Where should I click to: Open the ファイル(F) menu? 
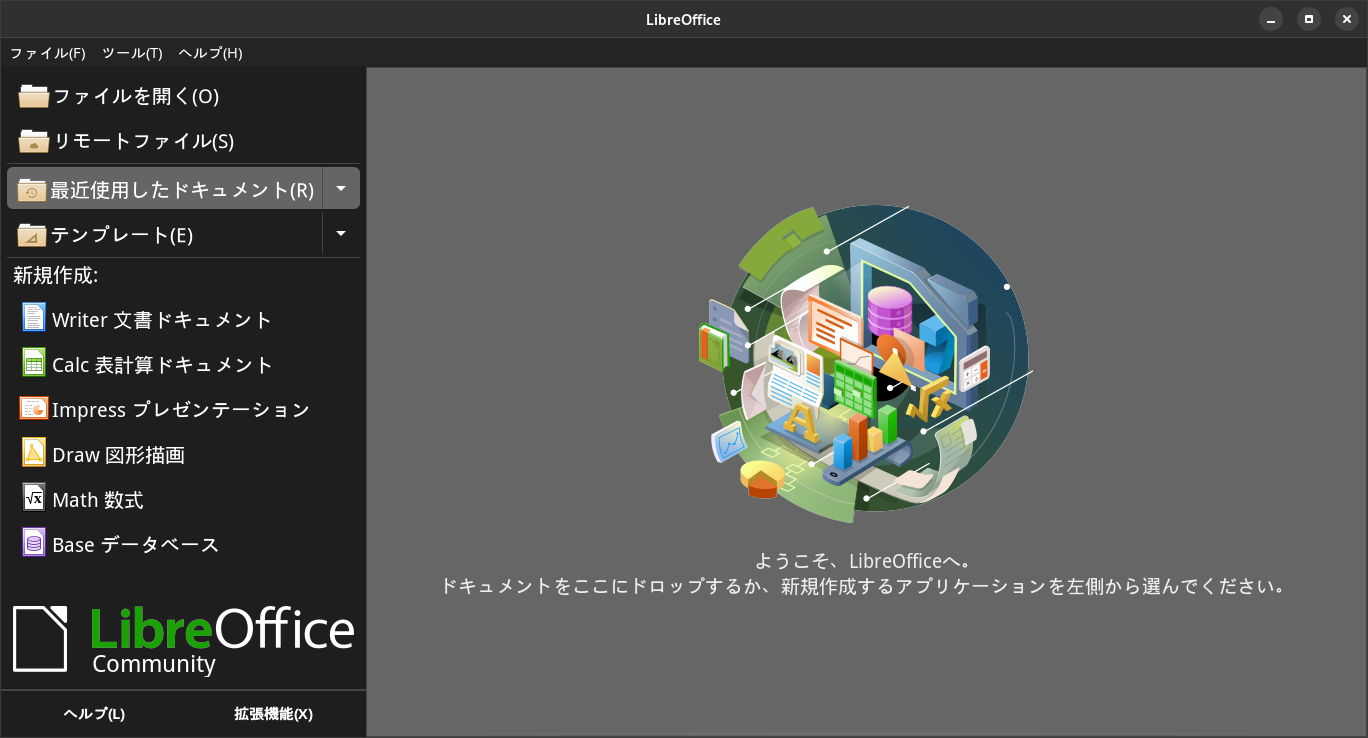47,53
